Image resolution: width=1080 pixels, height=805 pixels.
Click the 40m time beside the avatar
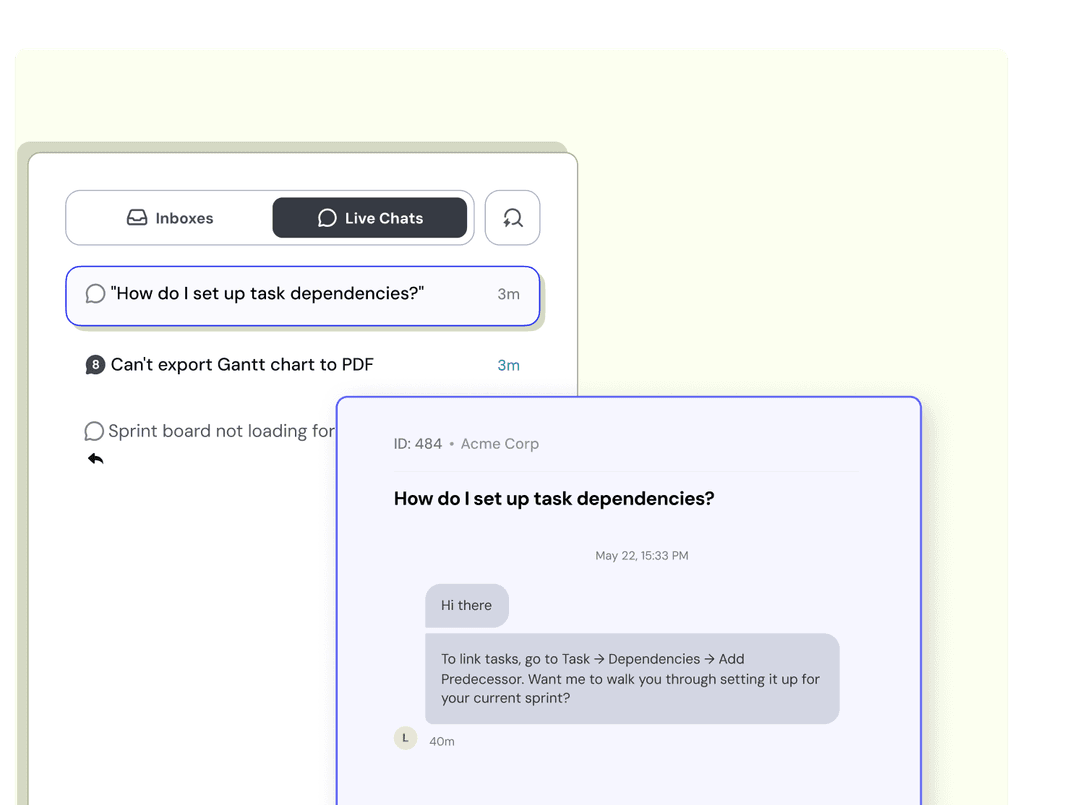point(442,742)
